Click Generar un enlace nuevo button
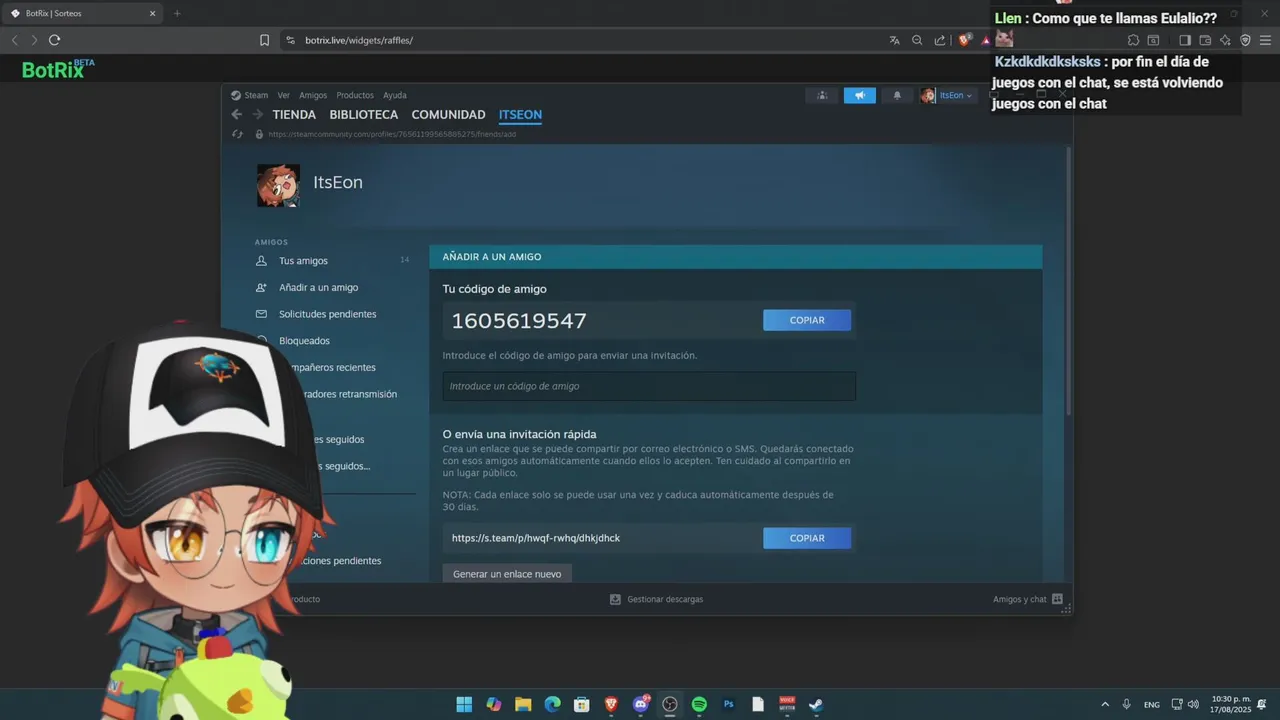The width and height of the screenshot is (1280, 720). (507, 574)
